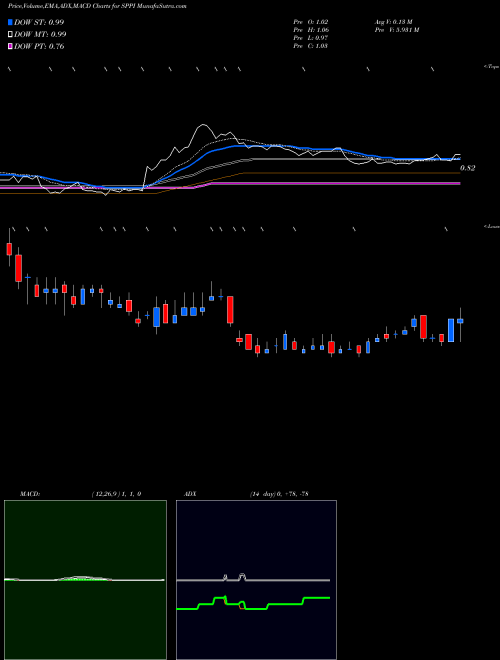The height and width of the screenshot is (660, 500).
Task: Open the dark blue ADX indicator chart panel
Action: [x=256, y=580]
